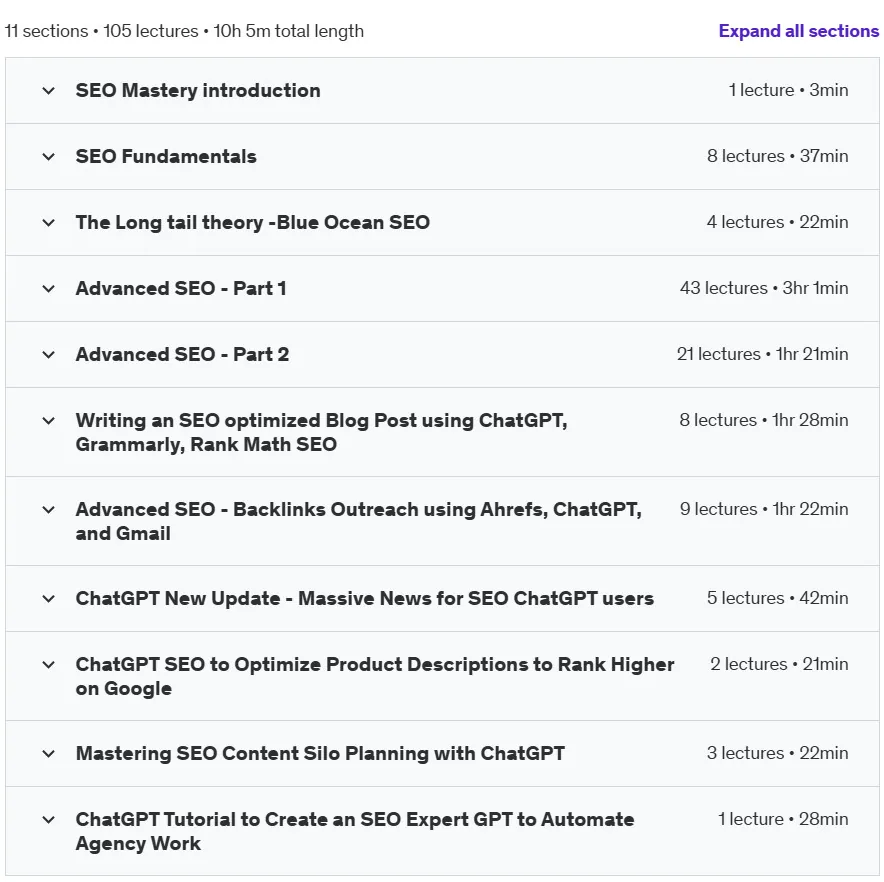Click the SEO Fundamentals section title
The height and width of the screenshot is (882, 884).
pos(166,156)
